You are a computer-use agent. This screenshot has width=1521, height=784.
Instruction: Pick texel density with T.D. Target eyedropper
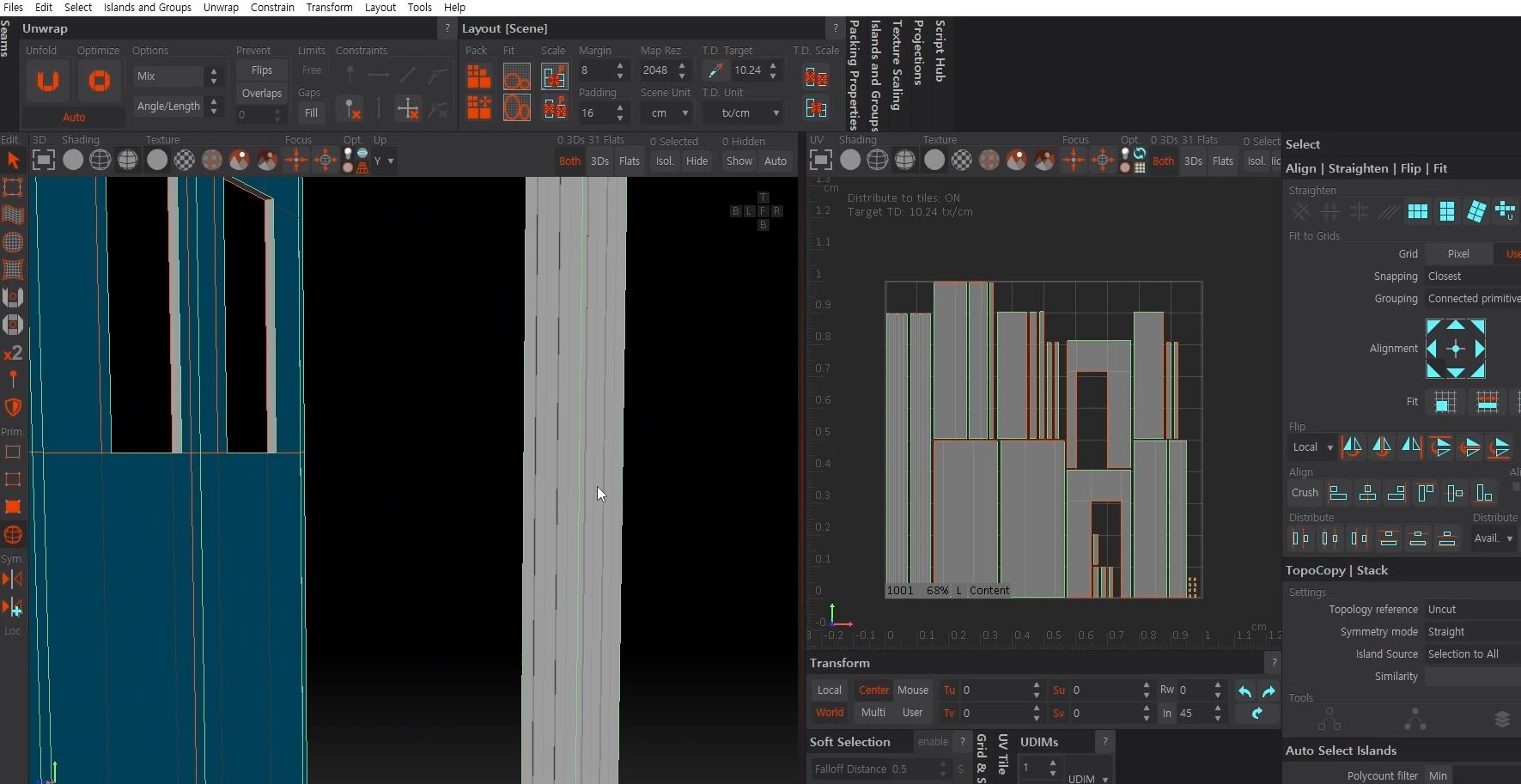coord(715,70)
